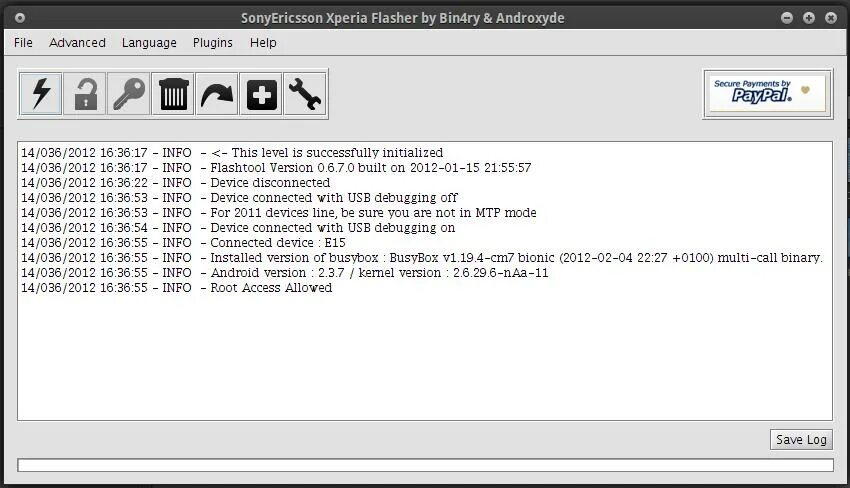The height and width of the screenshot is (488, 850).
Task: Maximize the Xperia Flasher window
Action: tap(809, 18)
